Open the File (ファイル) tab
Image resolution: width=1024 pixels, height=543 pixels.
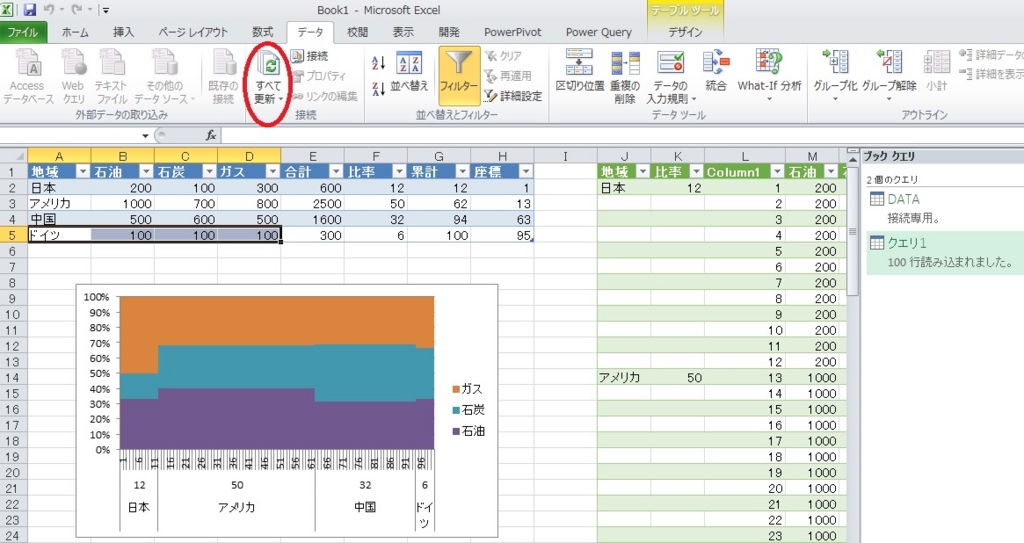(22, 32)
